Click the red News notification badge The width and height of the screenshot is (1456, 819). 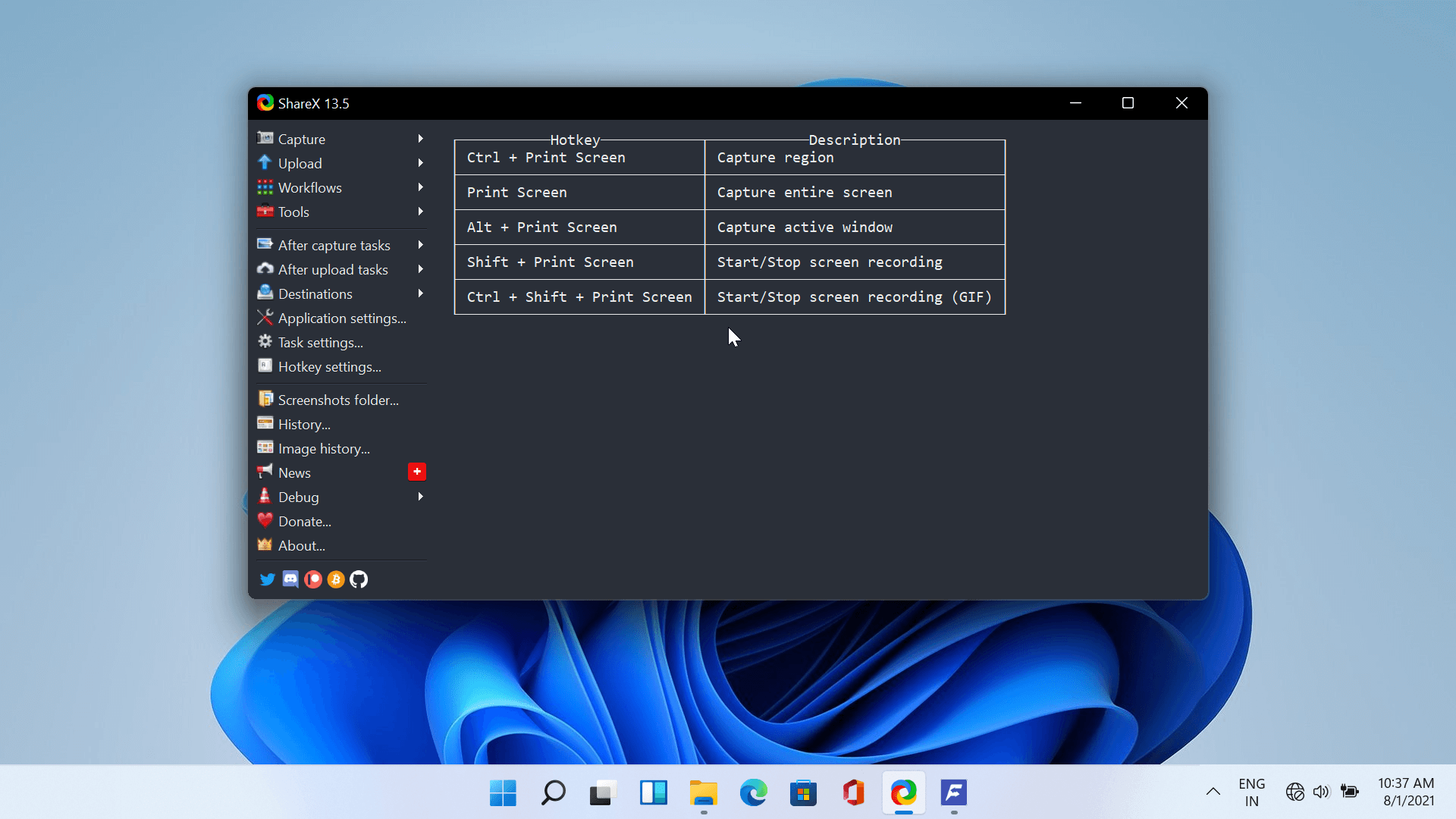point(416,472)
